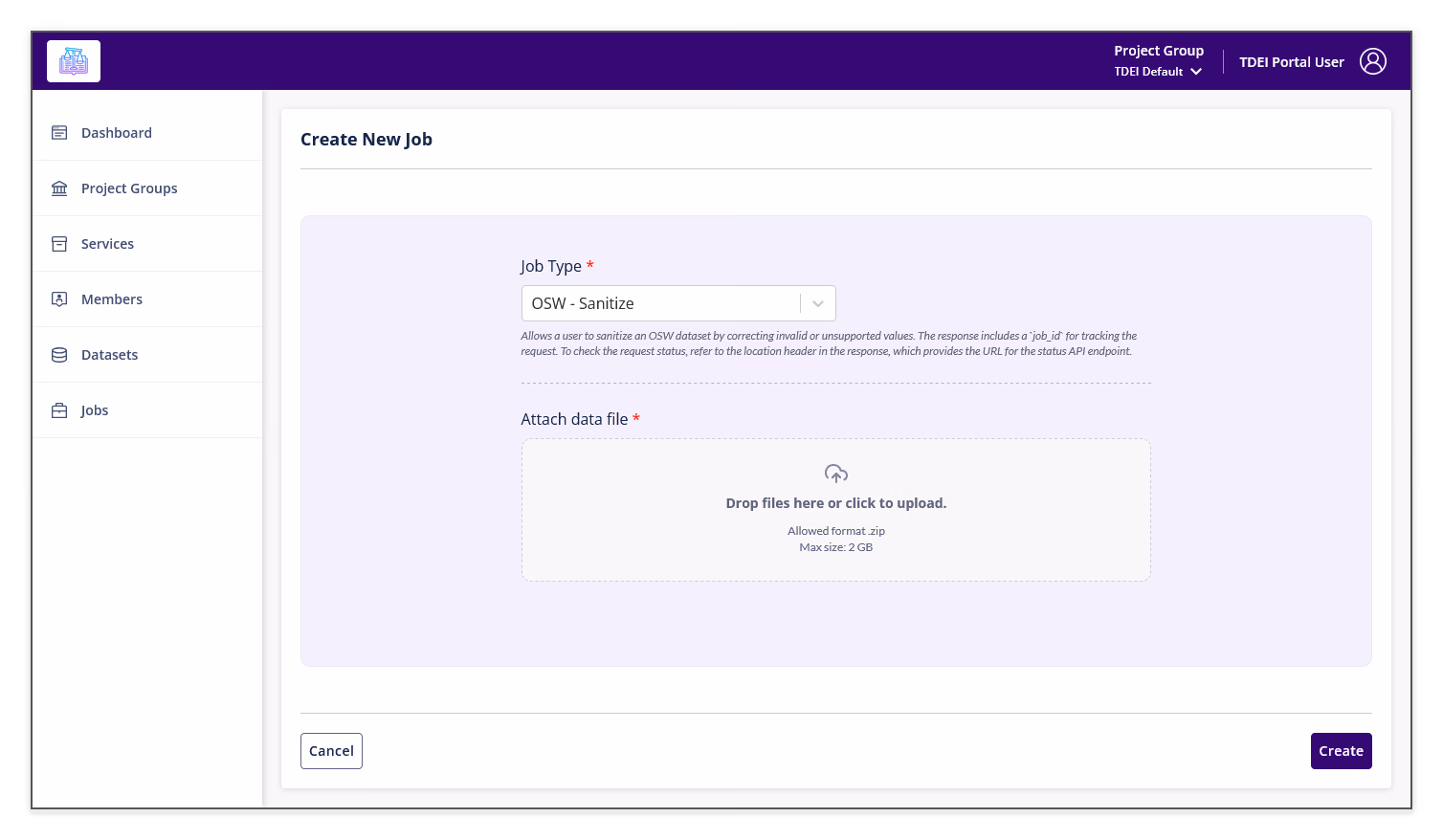Click the Project Groups building icon

tap(59, 188)
